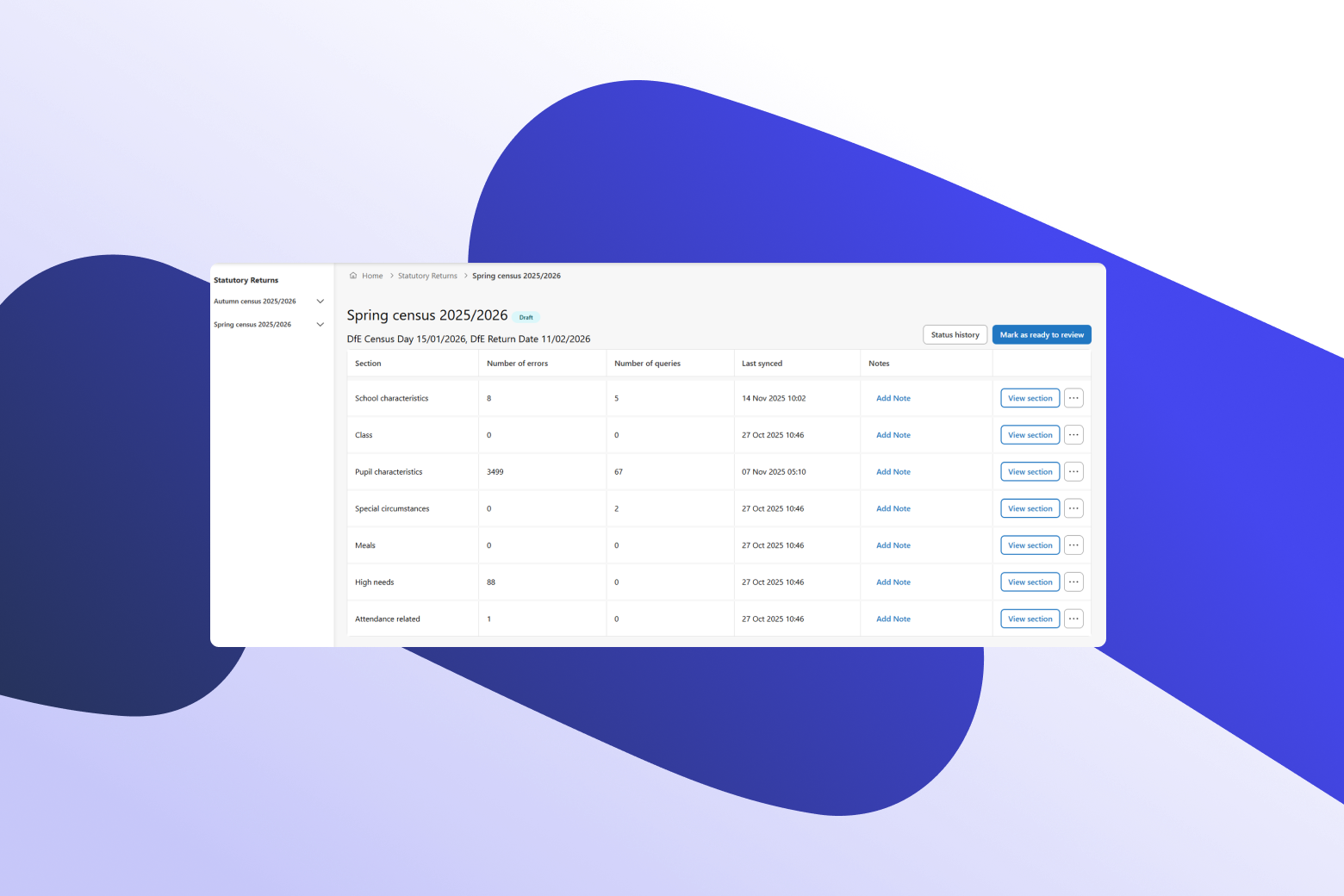Open more options for Special circumstances row
This screenshot has height=896, width=1344.
coord(1073,508)
